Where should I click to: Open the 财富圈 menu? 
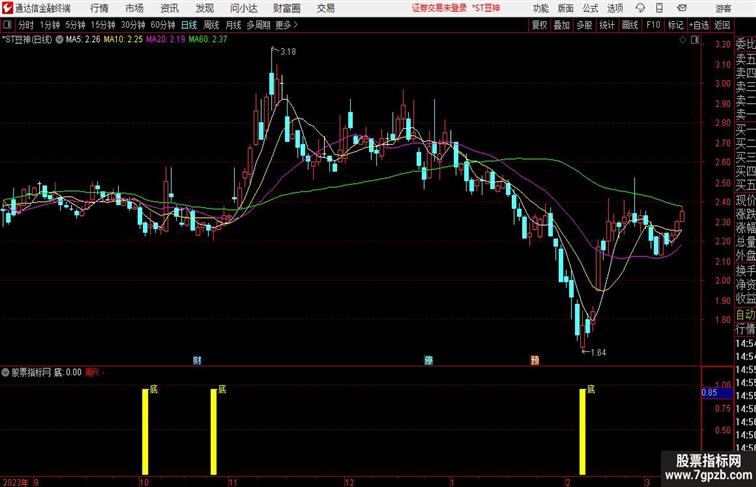pyautogui.click(x=286, y=8)
